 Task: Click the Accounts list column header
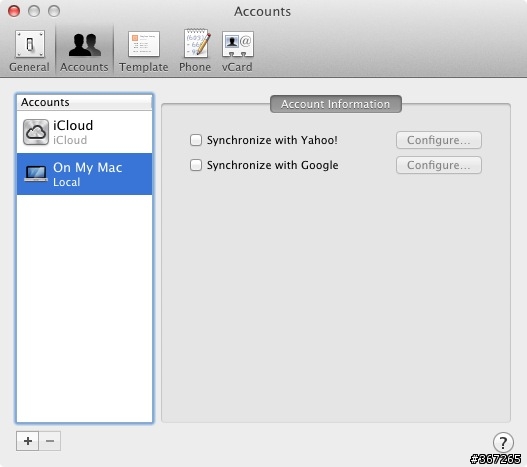coord(84,102)
